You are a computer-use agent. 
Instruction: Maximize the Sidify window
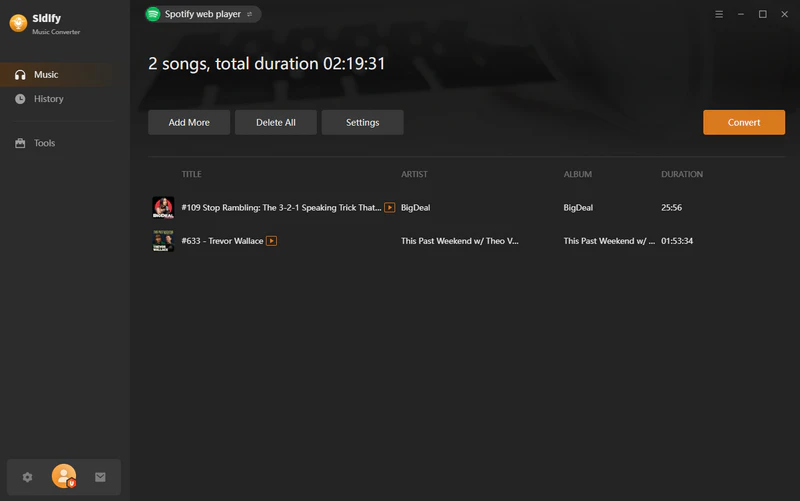(763, 14)
